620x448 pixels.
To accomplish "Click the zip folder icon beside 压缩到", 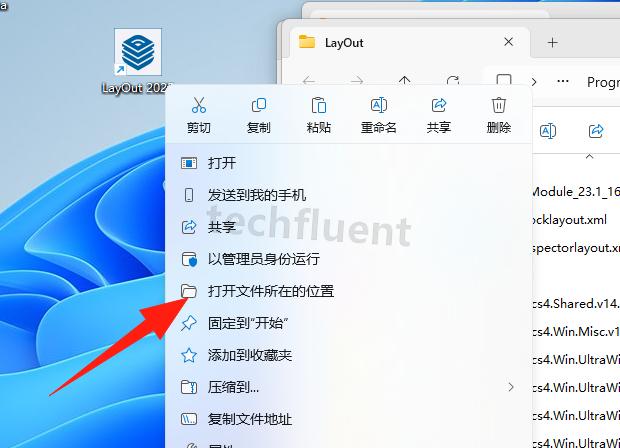I will (189, 387).
